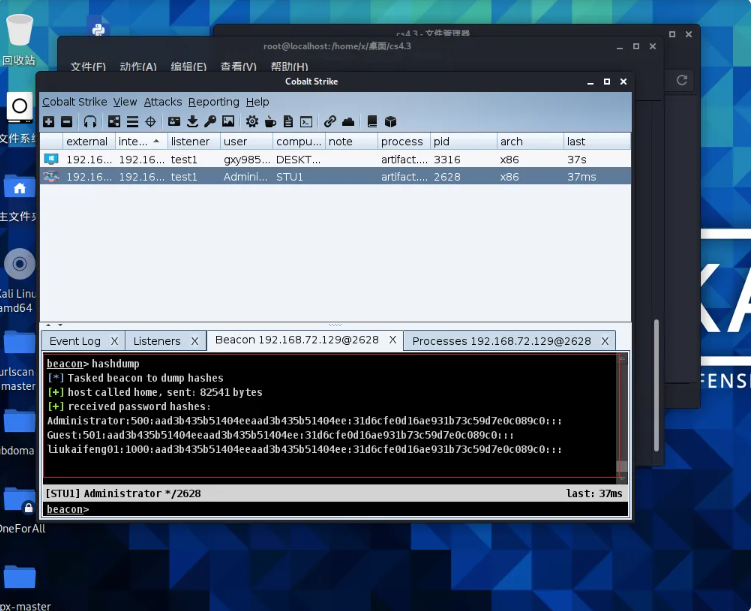Sort by the internal column header
The height and width of the screenshot is (611, 753).
pyautogui.click(x=141, y=141)
